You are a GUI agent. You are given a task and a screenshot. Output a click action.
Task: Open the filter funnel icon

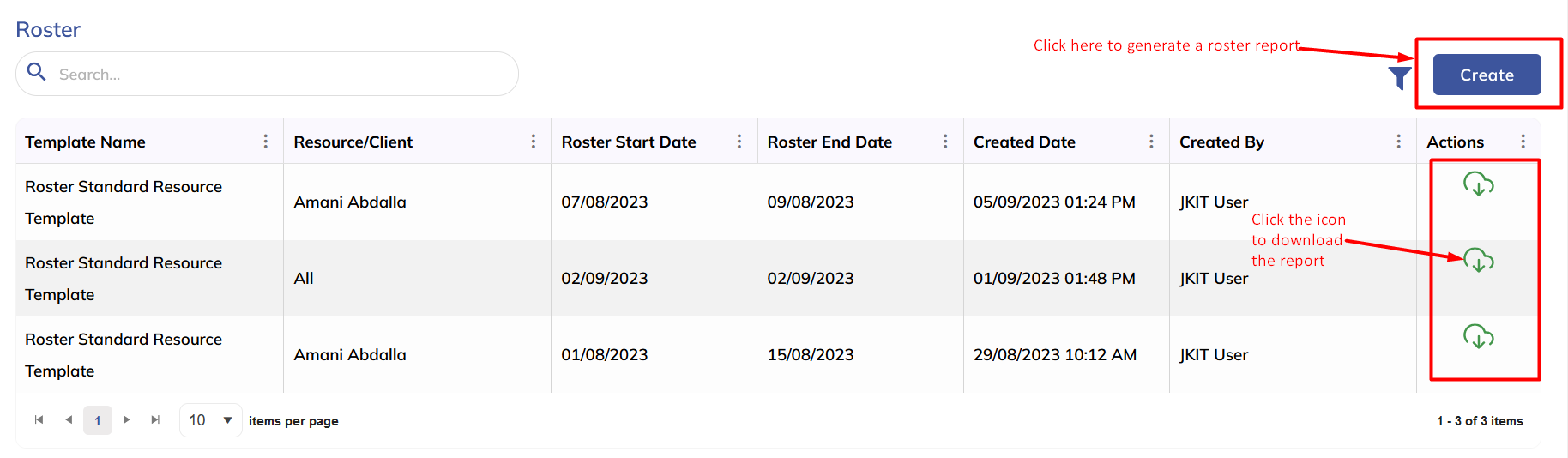pos(1400,77)
